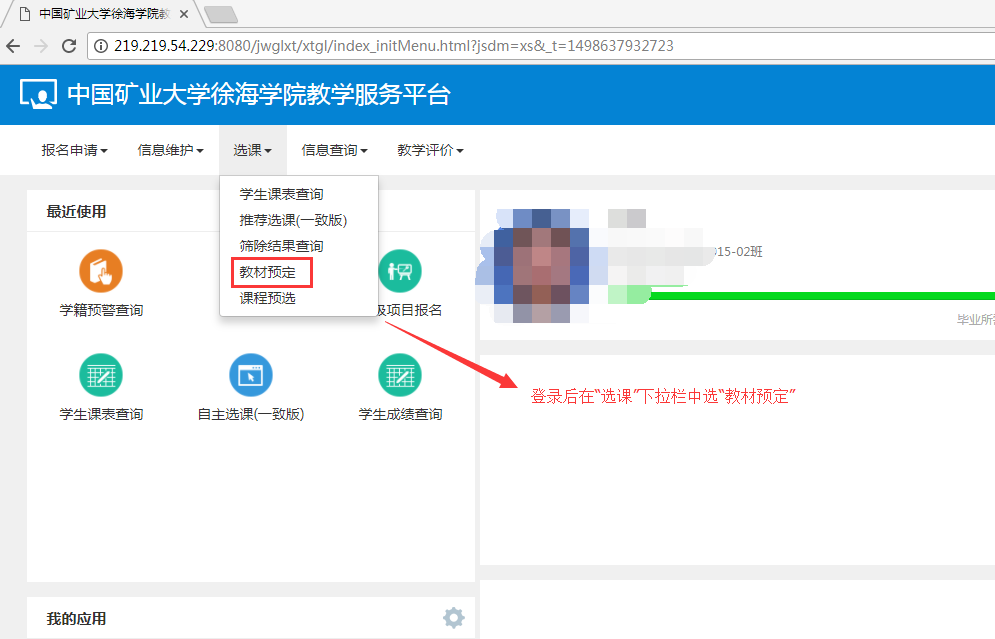This screenshot has width=995, height=639.
Task: Choose 教材预定 from the dropdown
Action: pyautogui.click(x=267, y=272)
